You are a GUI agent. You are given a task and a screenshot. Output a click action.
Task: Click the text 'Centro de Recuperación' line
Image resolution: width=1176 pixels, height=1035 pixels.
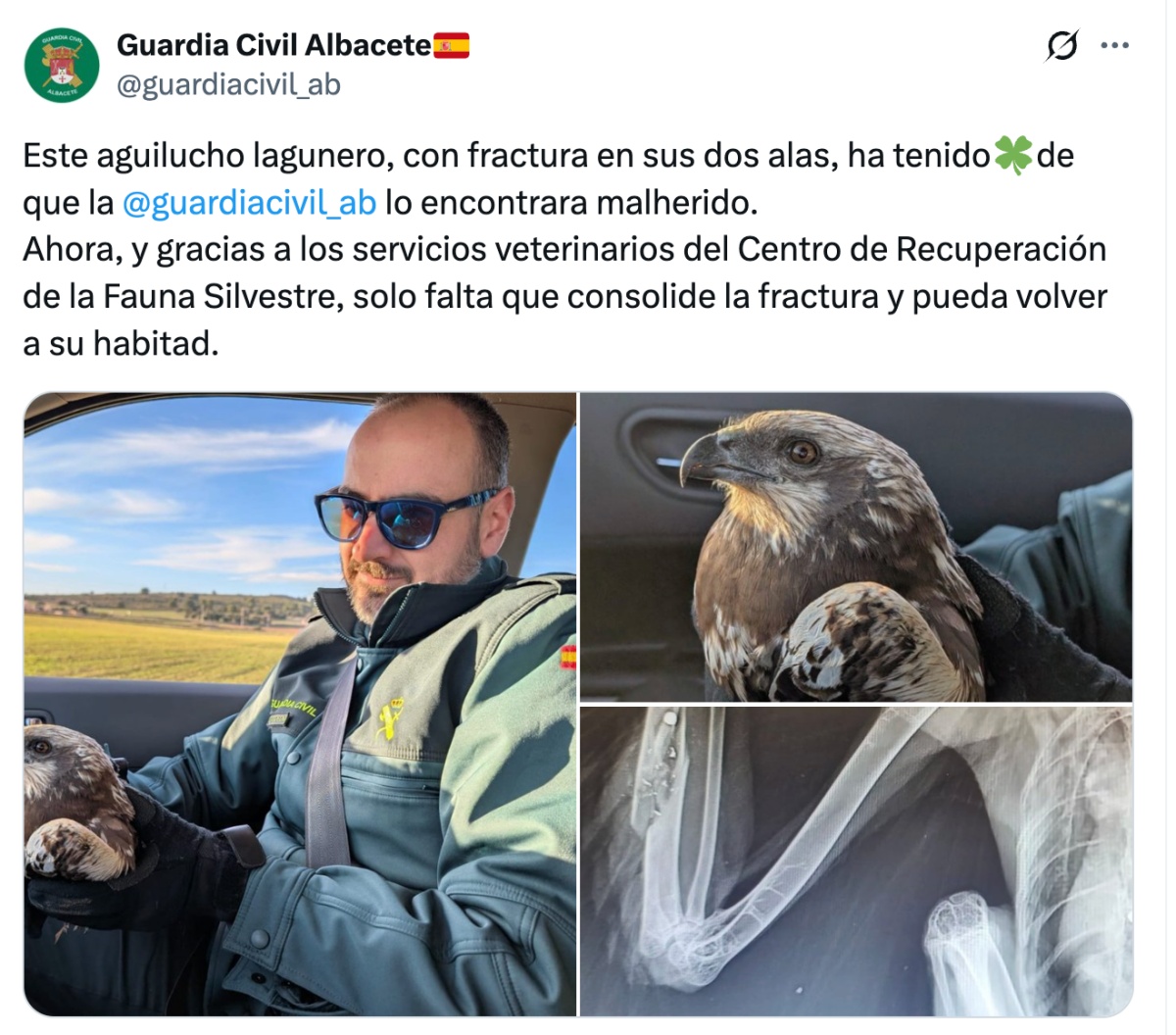point(921,249)
